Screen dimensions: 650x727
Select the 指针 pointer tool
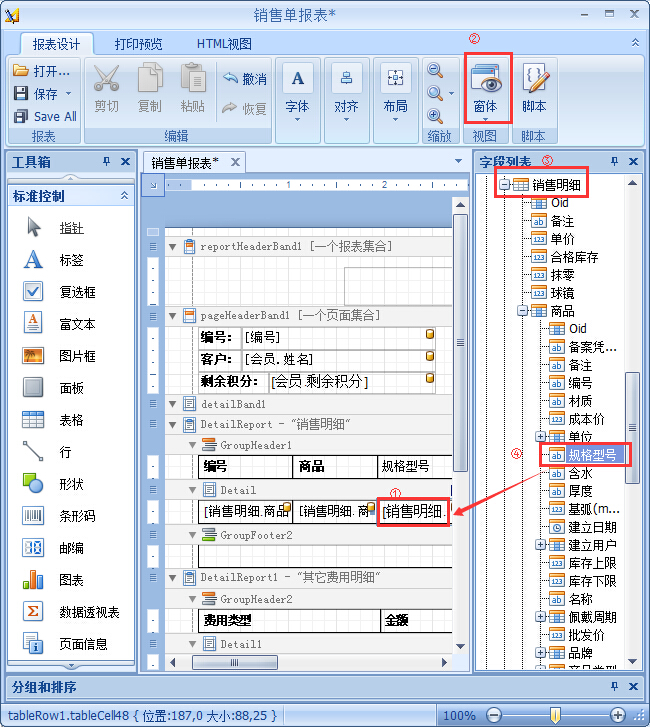[70, 228]
